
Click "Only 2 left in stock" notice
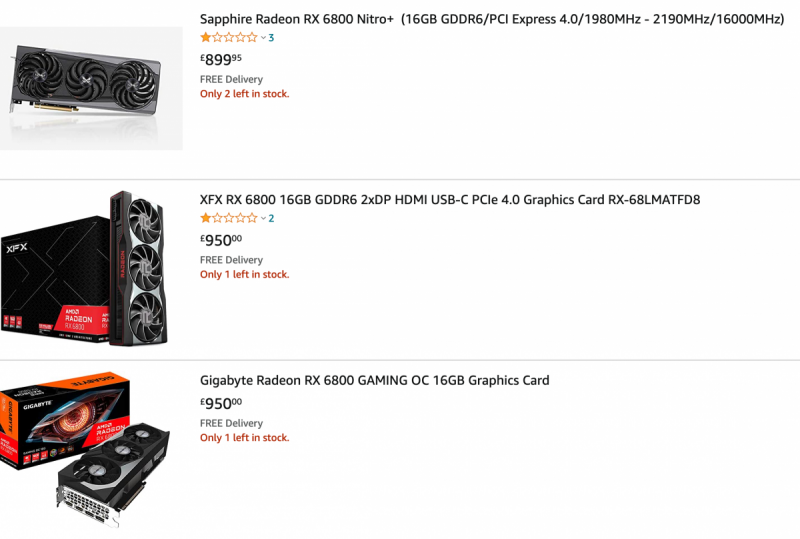tap(244, 94)
